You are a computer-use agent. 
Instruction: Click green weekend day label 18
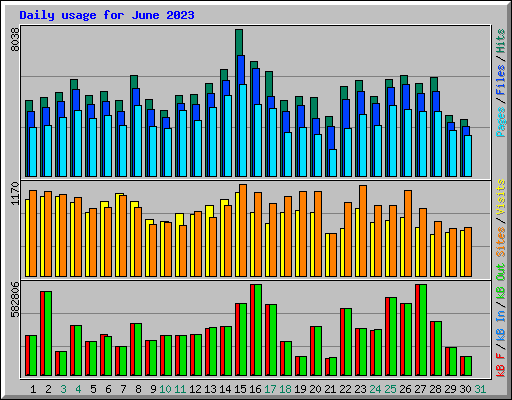[x=285, y=389]
